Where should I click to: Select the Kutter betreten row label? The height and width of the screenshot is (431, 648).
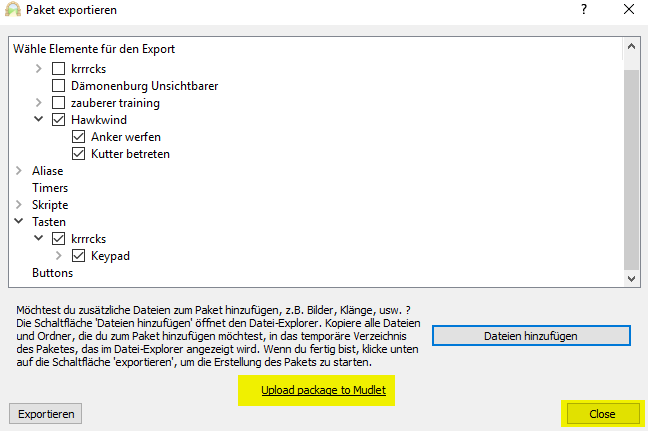tap(130, 154)
